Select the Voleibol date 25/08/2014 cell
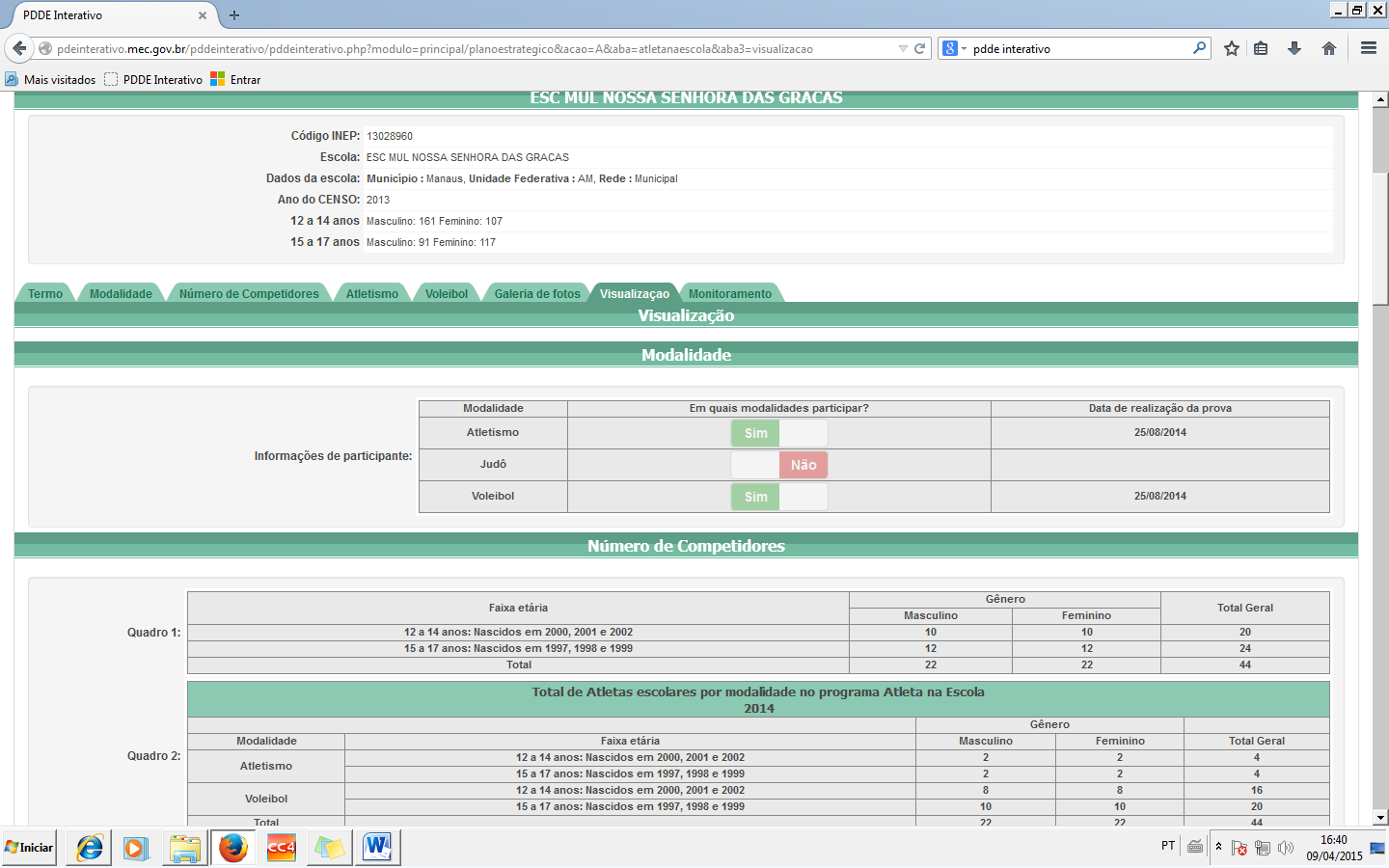This screenshot has width=1389, height=868. (x=1160, y=496)
